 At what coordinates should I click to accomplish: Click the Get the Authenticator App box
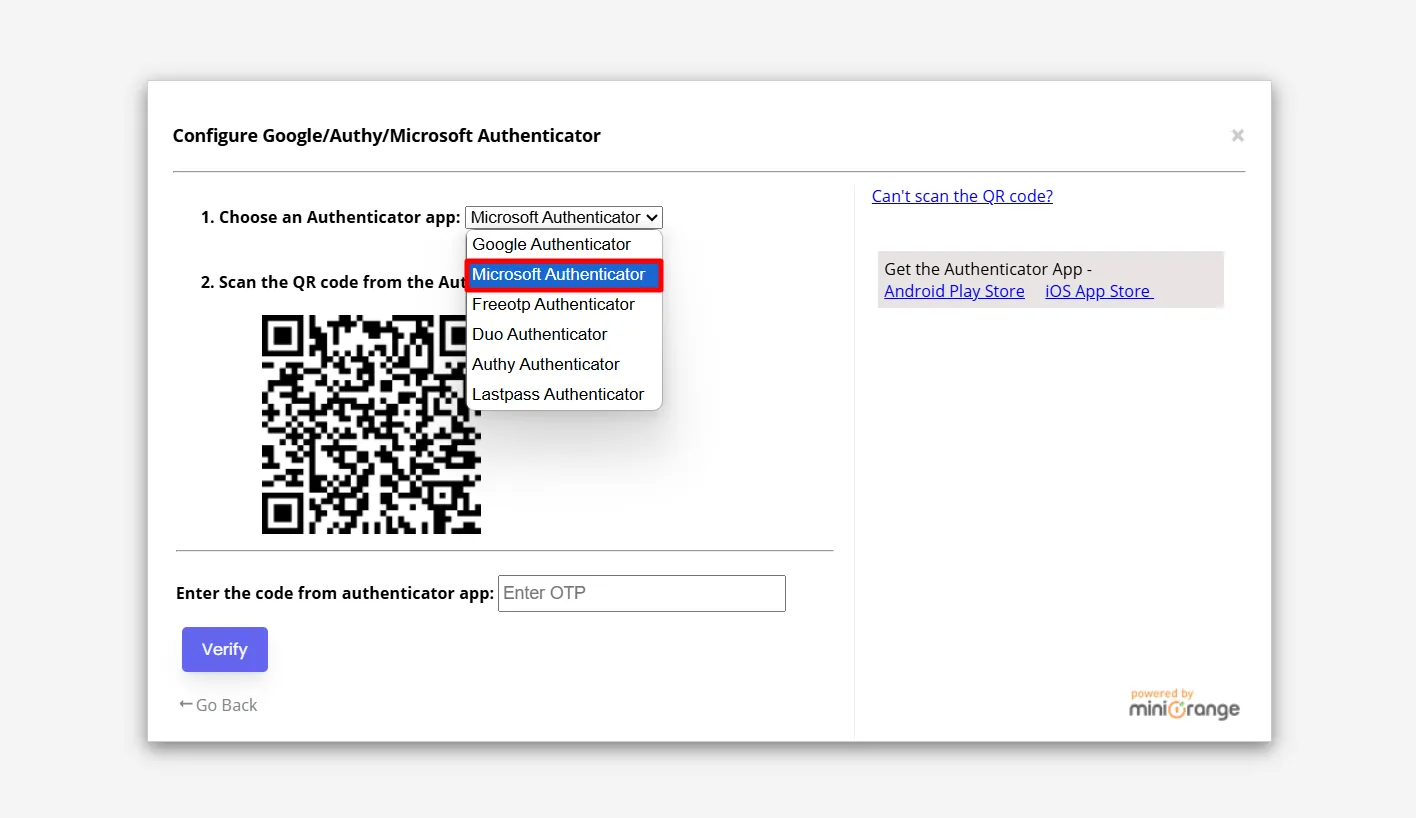[1050, 279]
